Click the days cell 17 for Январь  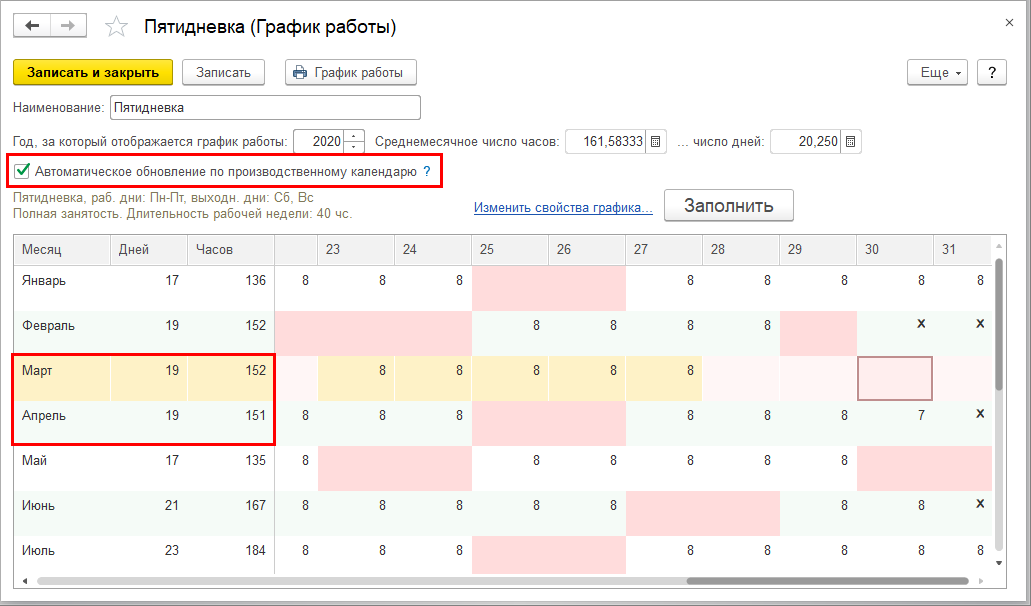tap(149, 288)
